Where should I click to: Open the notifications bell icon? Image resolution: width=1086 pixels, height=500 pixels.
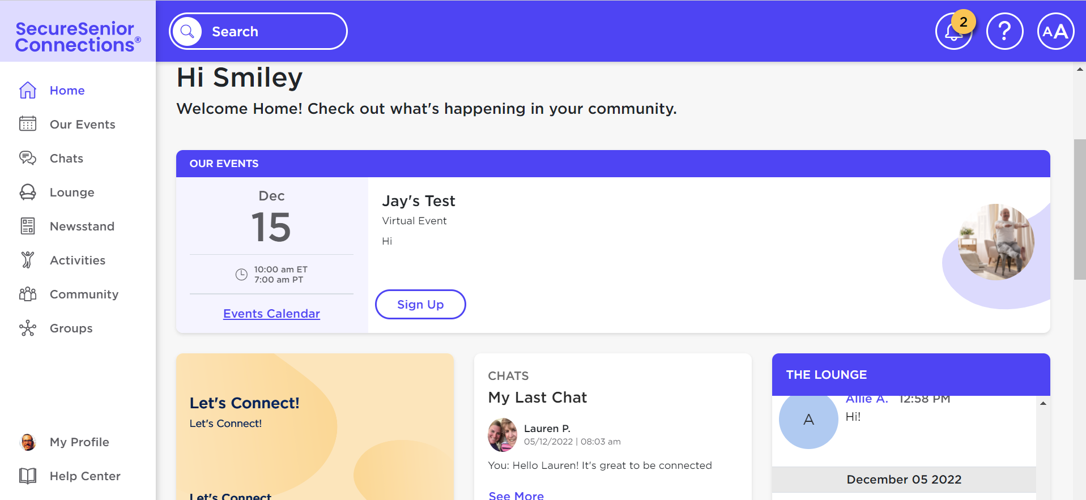tap(953, 32)
